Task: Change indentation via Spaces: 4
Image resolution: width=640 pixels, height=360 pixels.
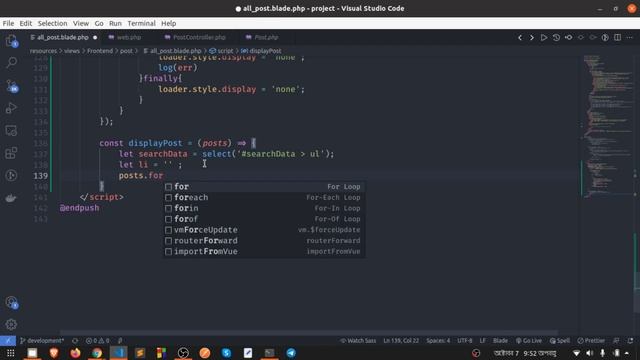Action: click(438, 340)
